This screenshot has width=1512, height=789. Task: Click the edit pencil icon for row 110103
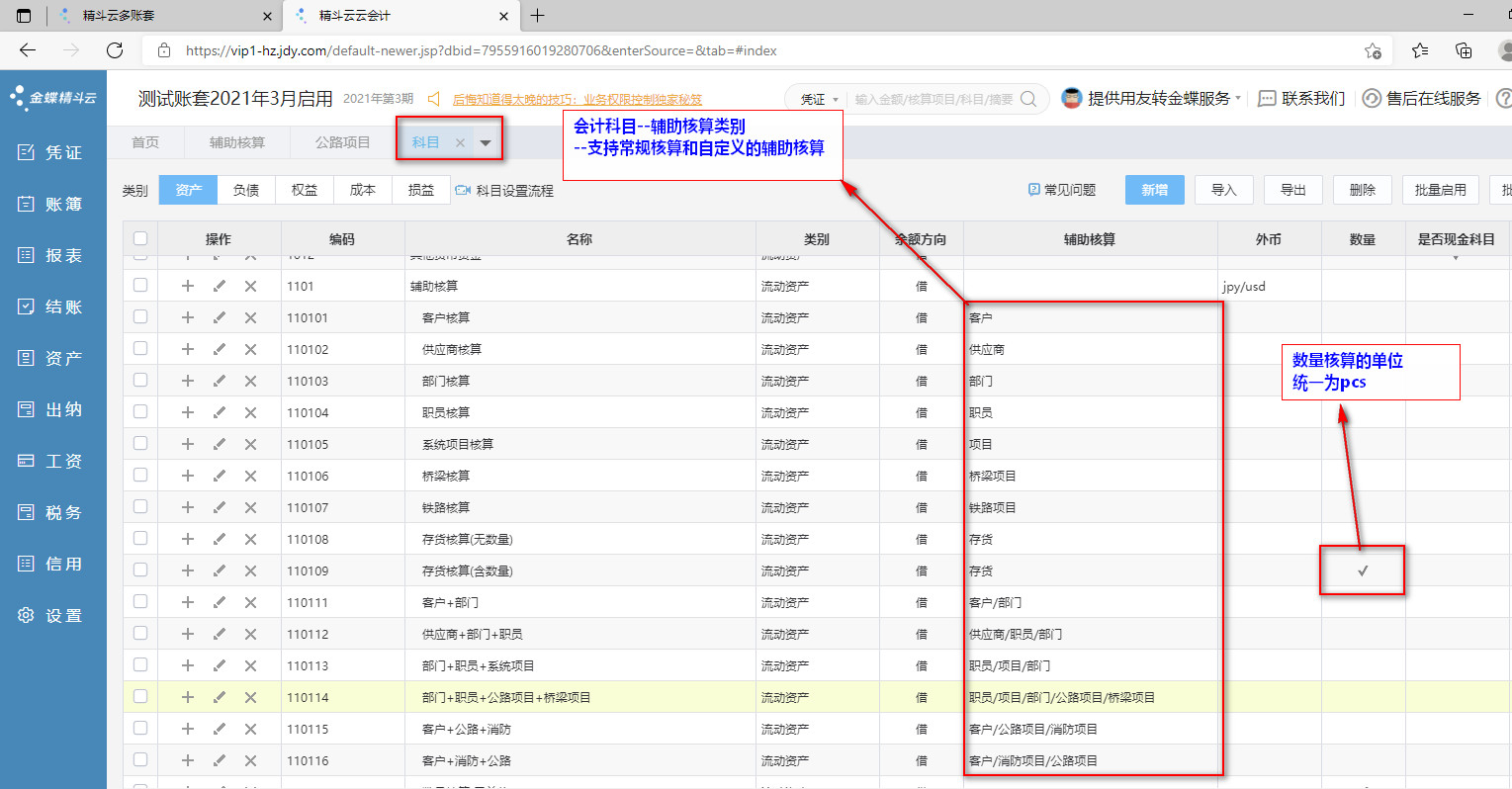point(220,381)
